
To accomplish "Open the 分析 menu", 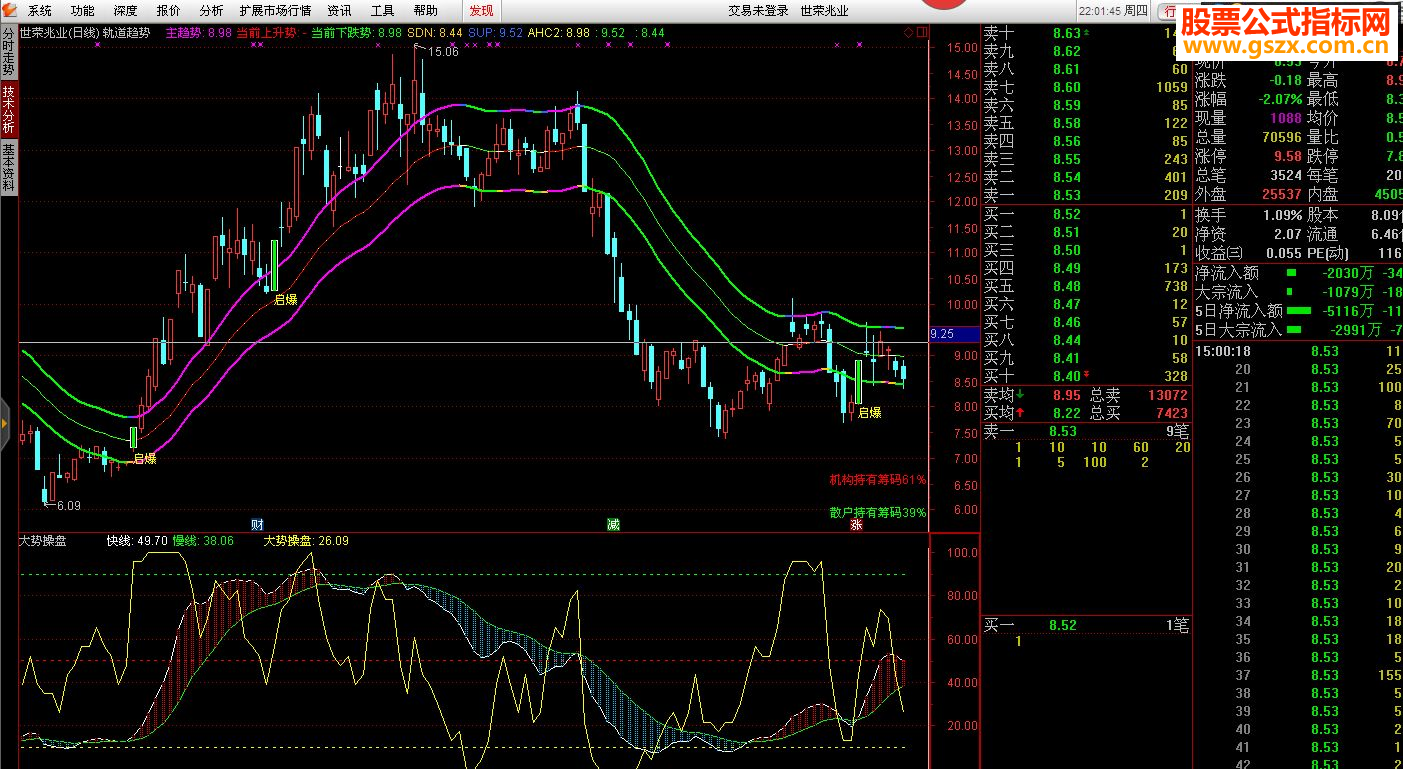I will (x=211, y=11).
